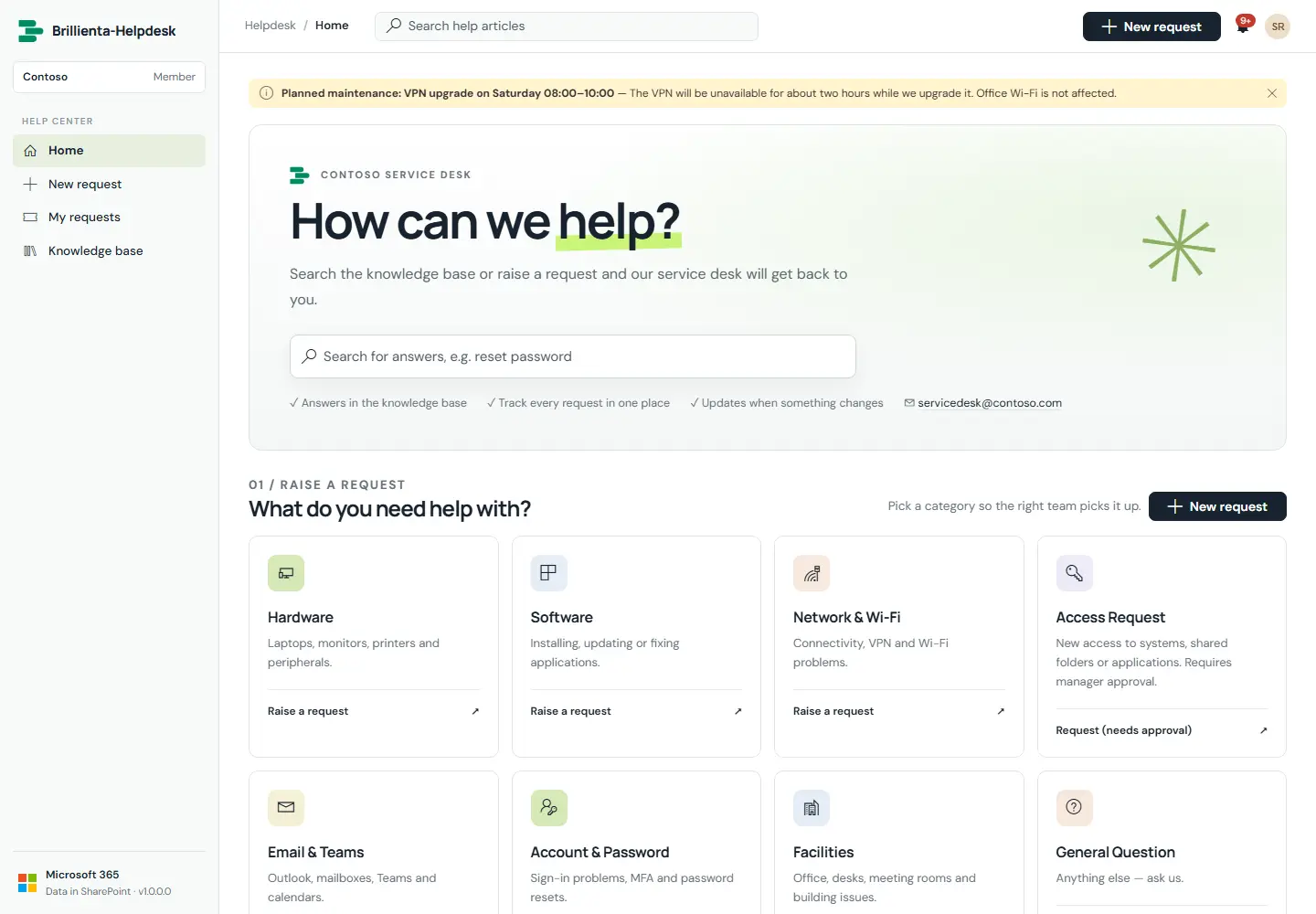Click the Search for answers input field
The height and width of the screenshot is (914, 1316).
[573, 356]
